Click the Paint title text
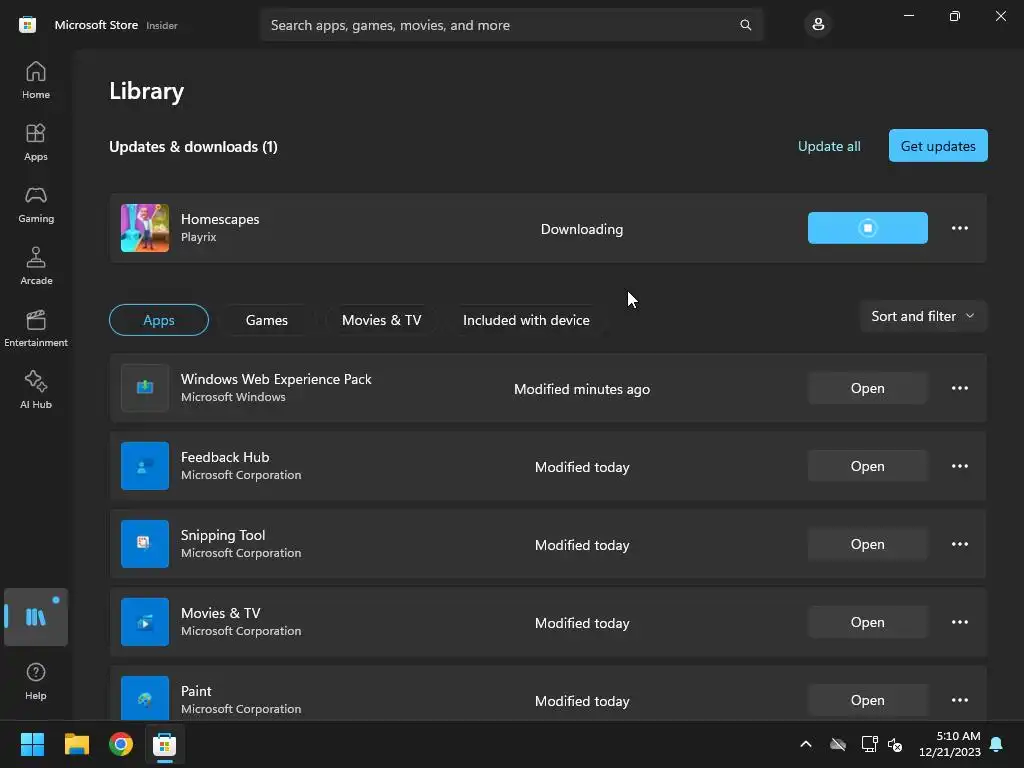This screenshot has width=1024, height=768. (x=196, y=691)
